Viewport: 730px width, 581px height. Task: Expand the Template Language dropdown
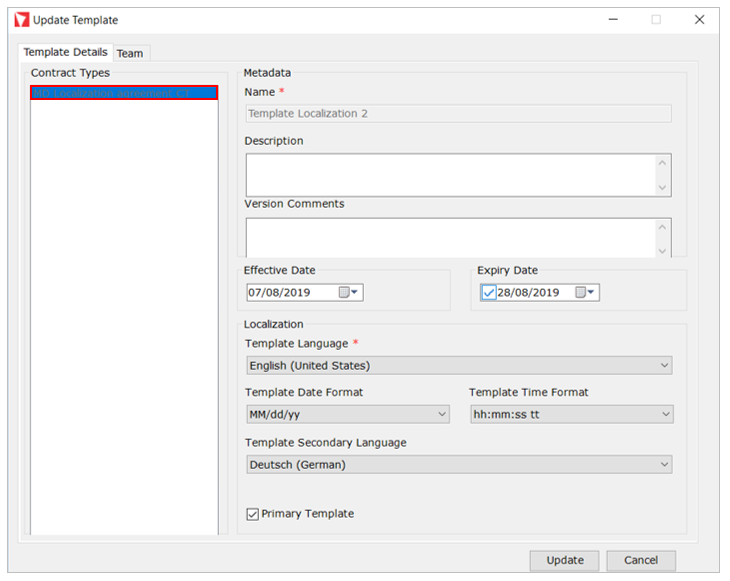tap(458, 366)
